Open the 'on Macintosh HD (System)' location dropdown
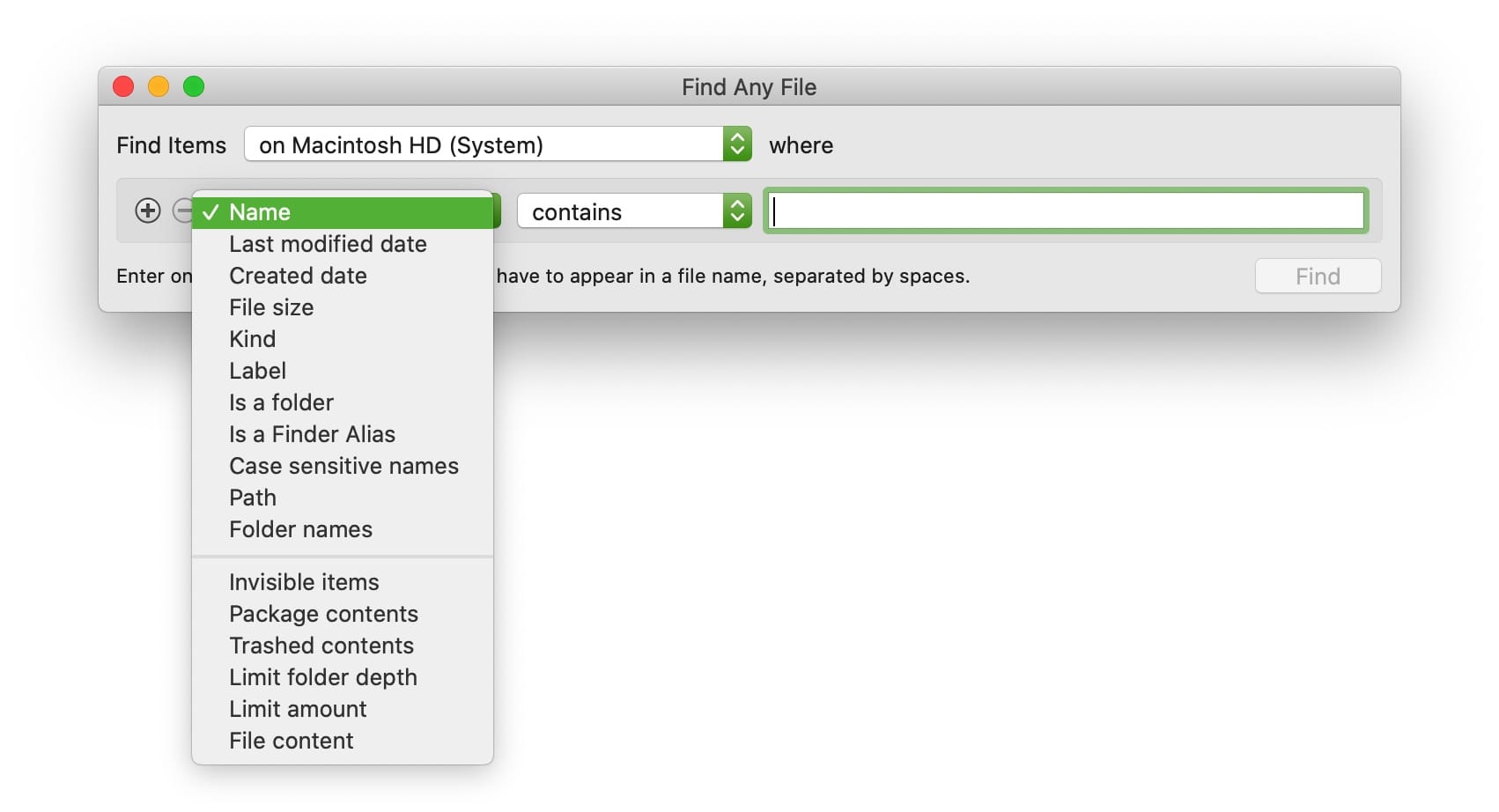 (x=498, y=144)
